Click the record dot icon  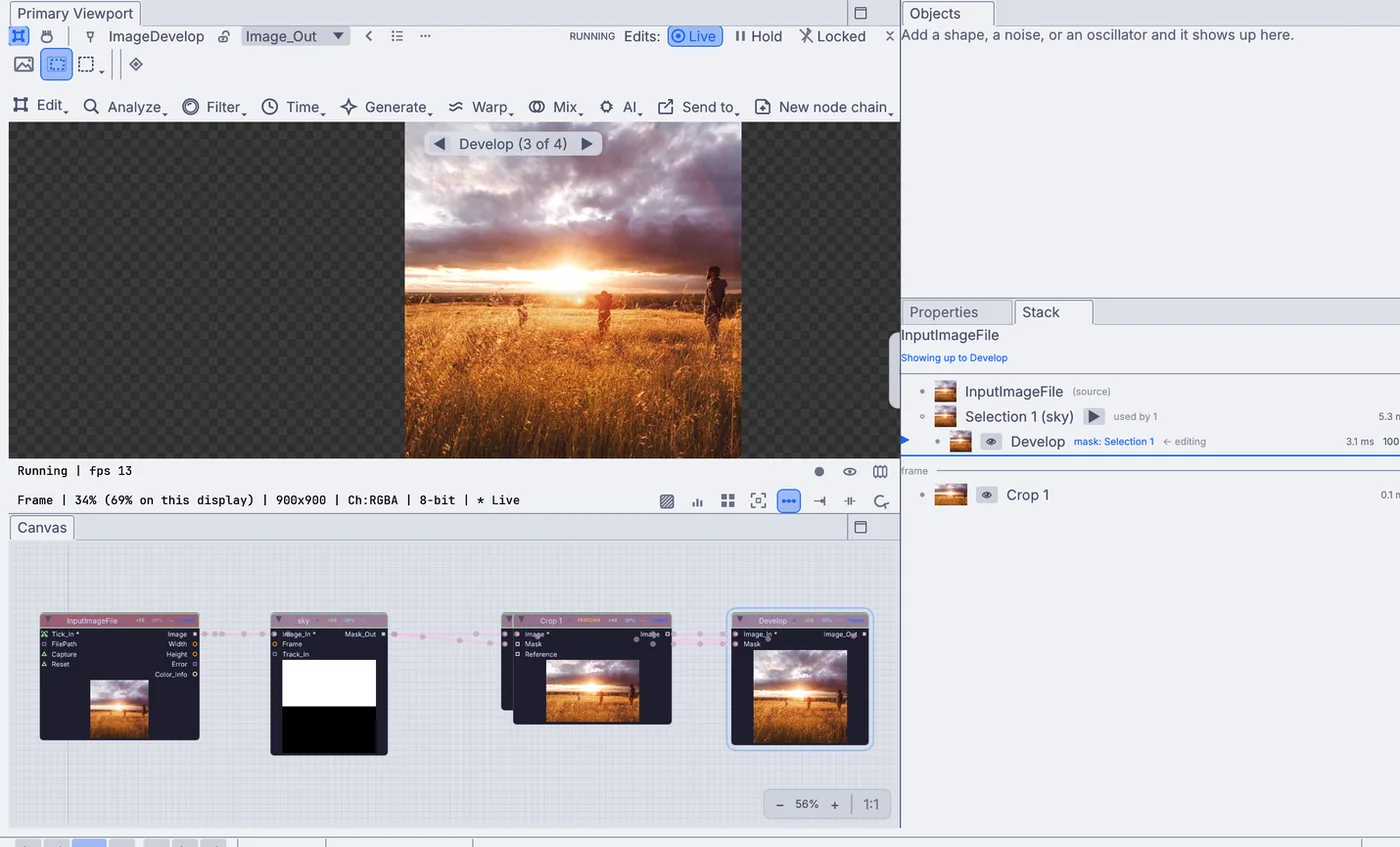(x=819, y=471)
